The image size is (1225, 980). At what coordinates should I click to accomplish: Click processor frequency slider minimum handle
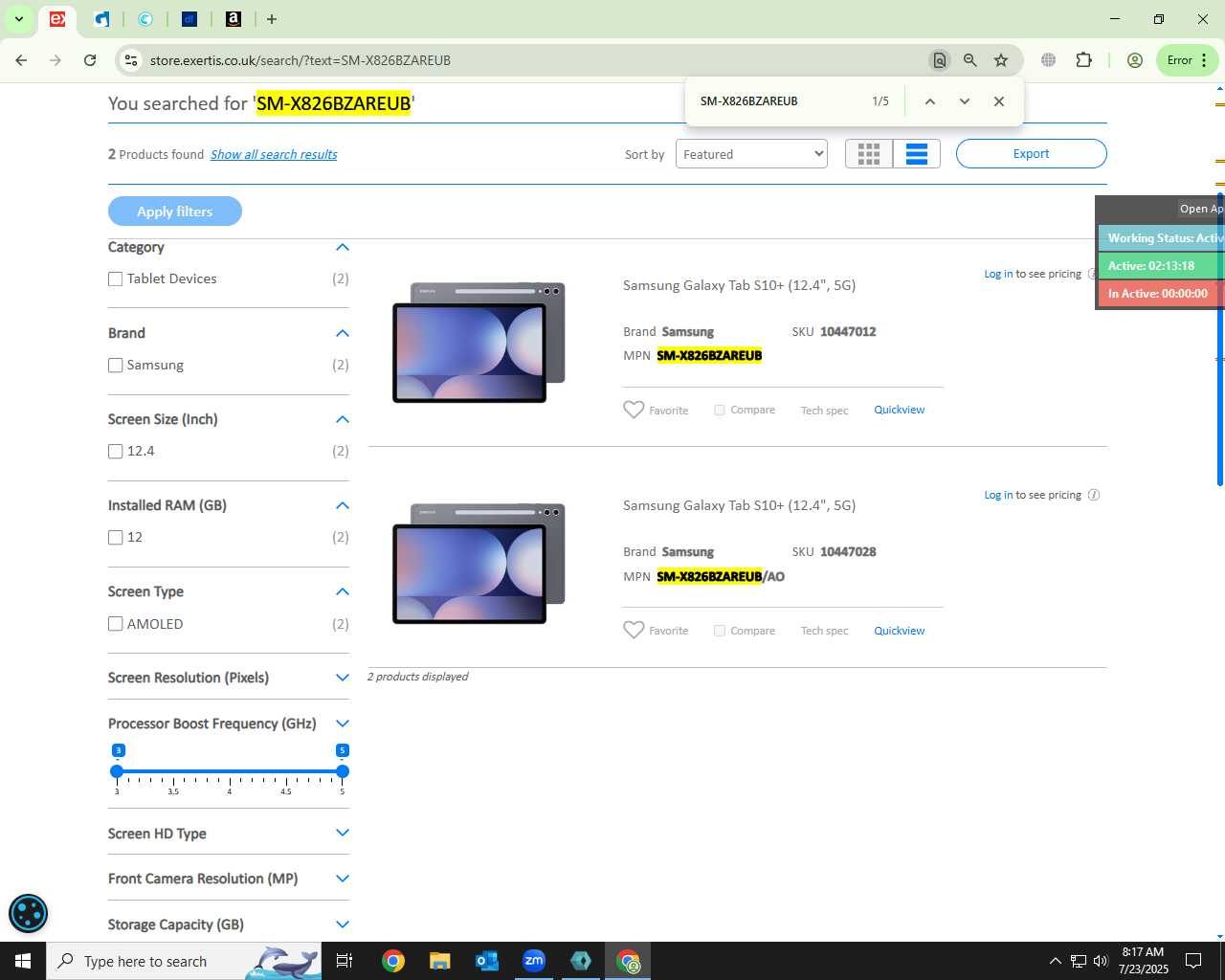[117, 771]
